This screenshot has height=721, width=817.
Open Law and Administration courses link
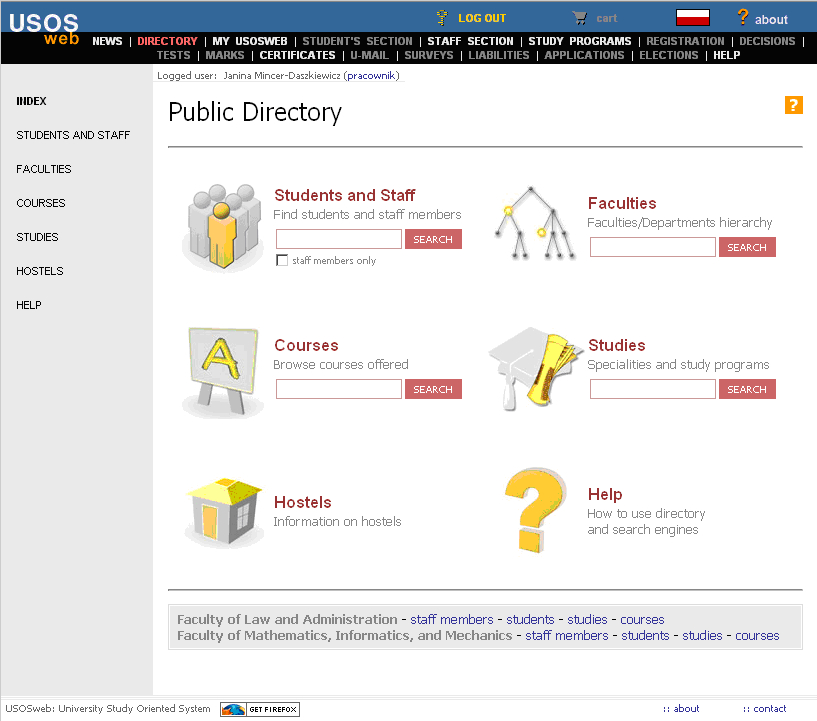point(642,619)
